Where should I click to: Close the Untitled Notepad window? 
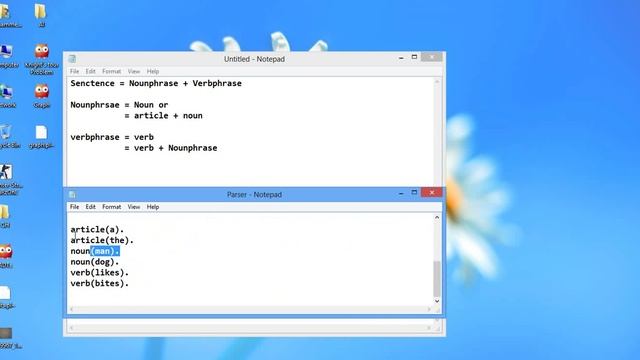tap(431, 57)
